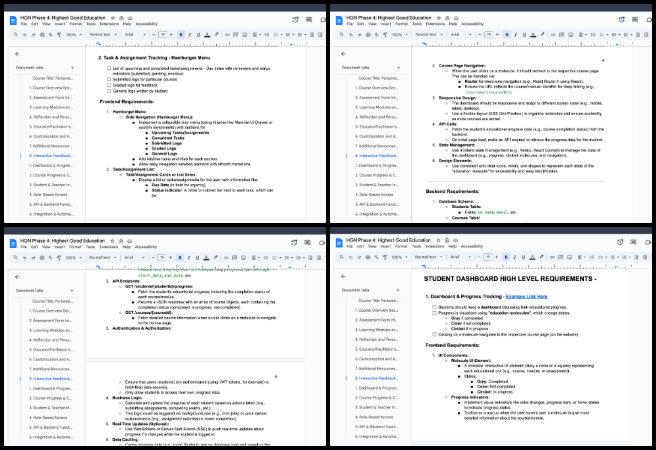Add comment via toolbar in Backend Requirements window

point(561,34)
